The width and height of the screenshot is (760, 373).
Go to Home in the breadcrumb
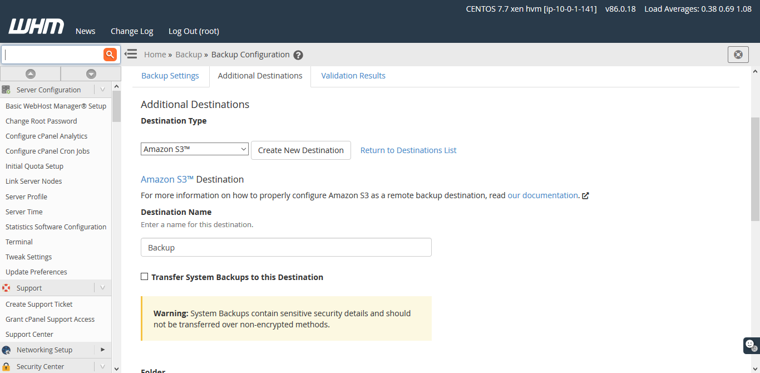click(x=155, y=55)
